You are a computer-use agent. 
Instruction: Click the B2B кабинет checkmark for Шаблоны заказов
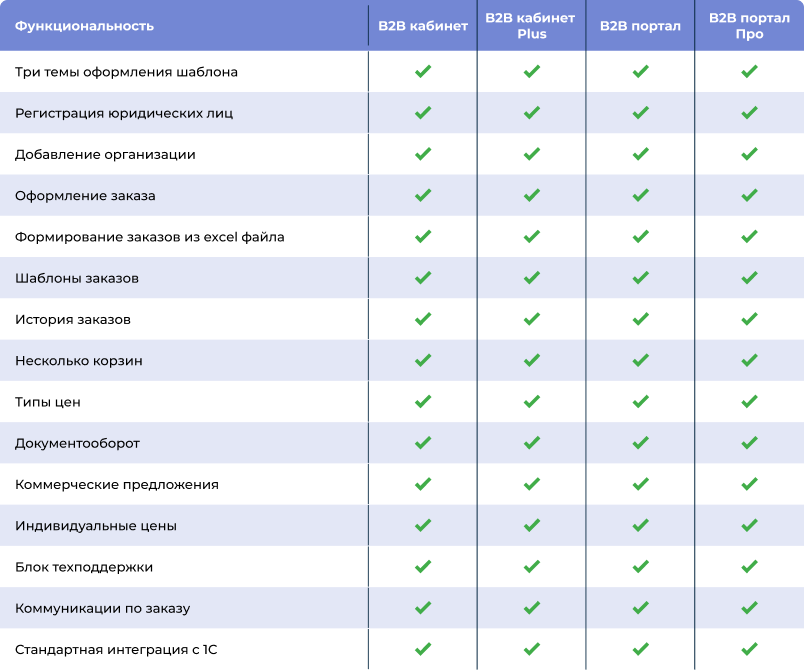tap(423, 278)
